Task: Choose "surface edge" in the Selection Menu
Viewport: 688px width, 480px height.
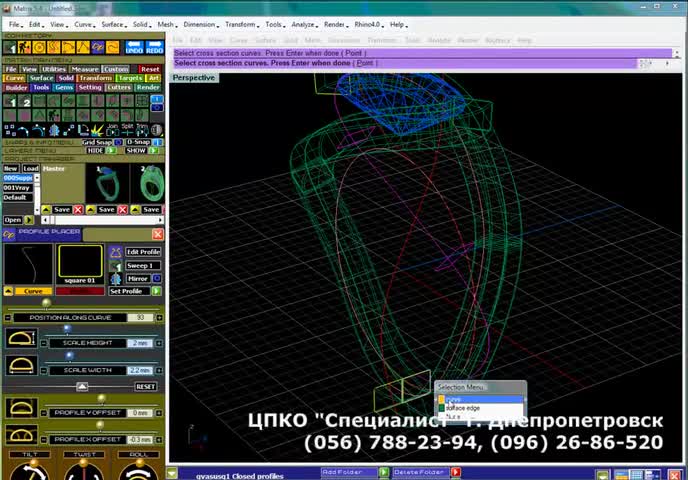Action: pos(481,408)
